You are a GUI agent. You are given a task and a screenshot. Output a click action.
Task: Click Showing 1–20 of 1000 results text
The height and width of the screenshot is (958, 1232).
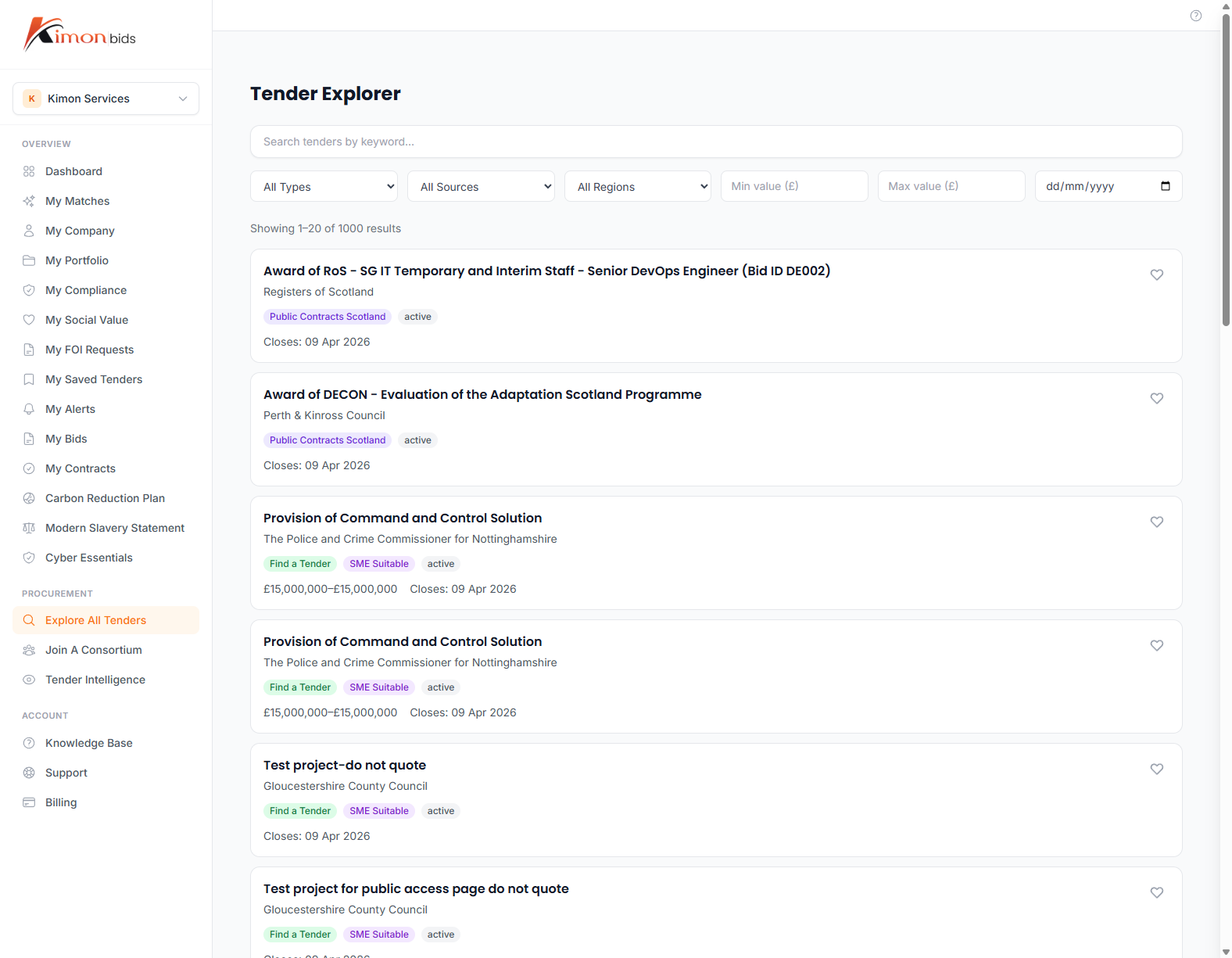325,228
